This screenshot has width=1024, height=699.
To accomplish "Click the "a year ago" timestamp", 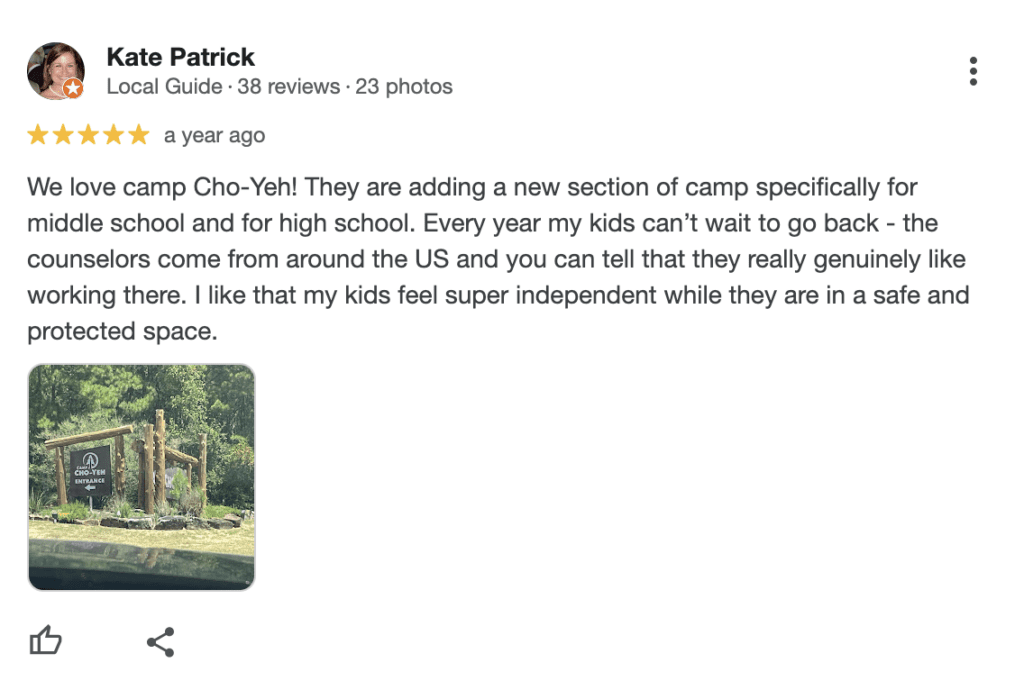I will [214, 136].
